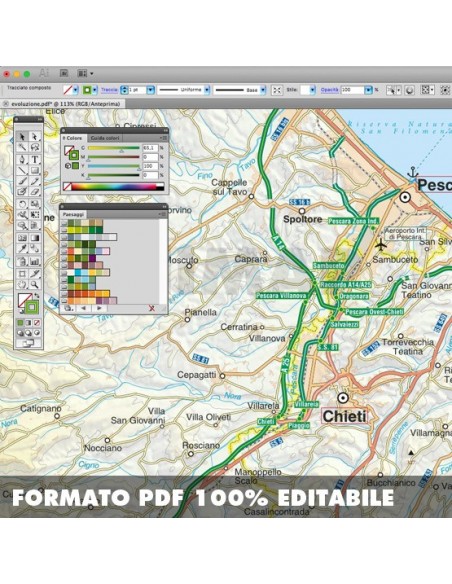Select the Selection (black arrow) tool
Viewport: 452px width, 584px height.
[x=22, y=137]
